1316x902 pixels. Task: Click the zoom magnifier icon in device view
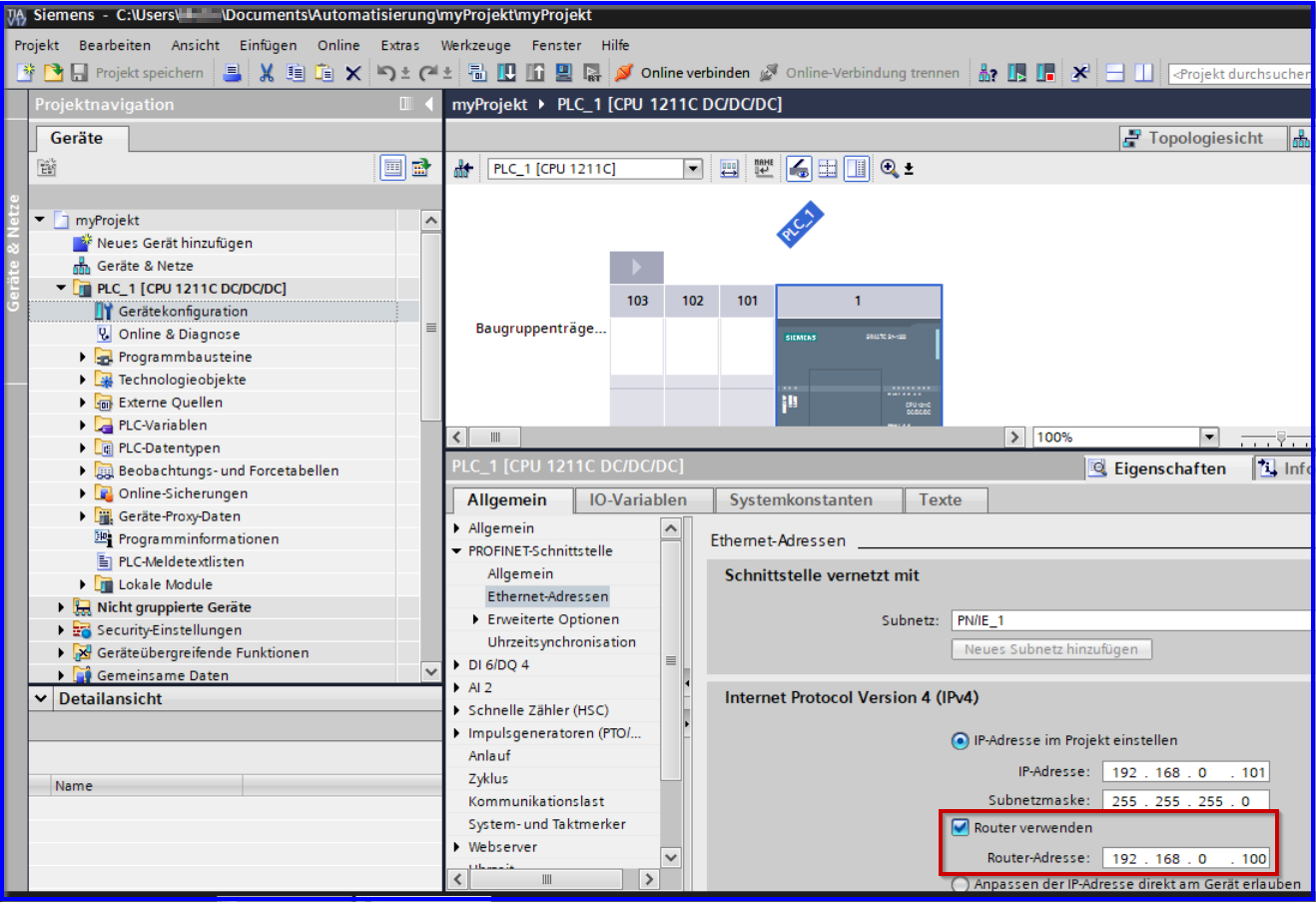pos(890,169)
